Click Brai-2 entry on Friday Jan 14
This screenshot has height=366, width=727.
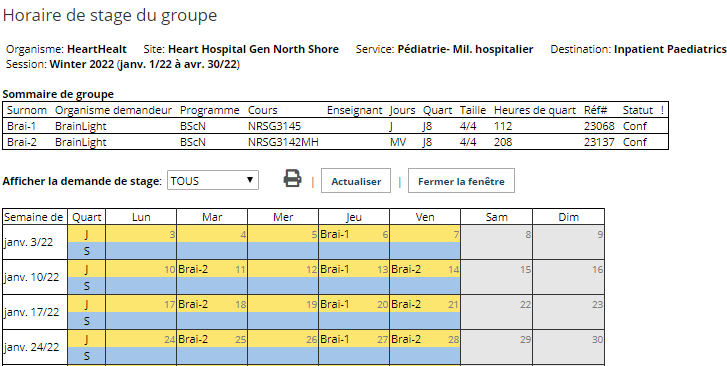click(x=406, y=269)
